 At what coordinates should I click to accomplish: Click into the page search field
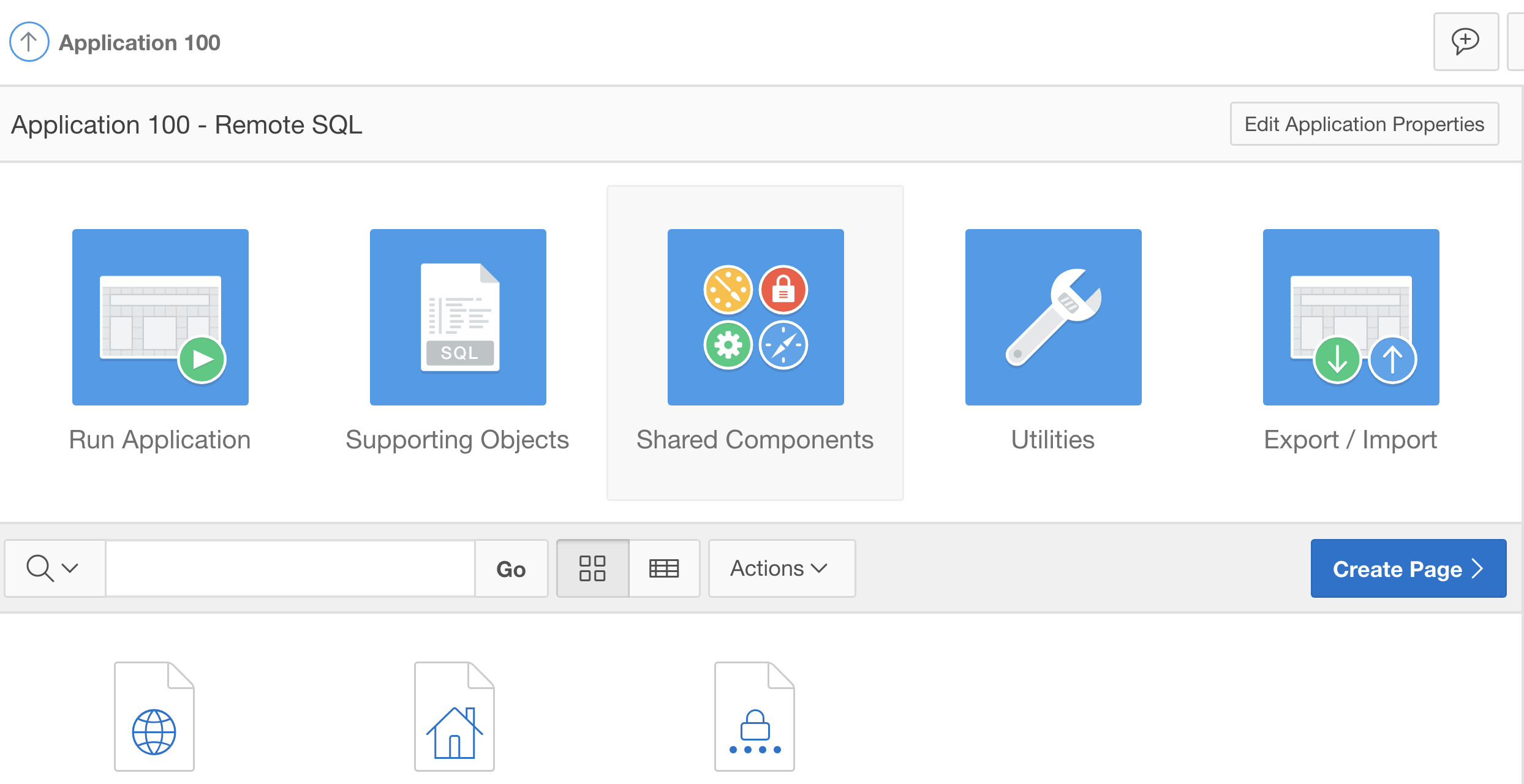coord(290,568)
